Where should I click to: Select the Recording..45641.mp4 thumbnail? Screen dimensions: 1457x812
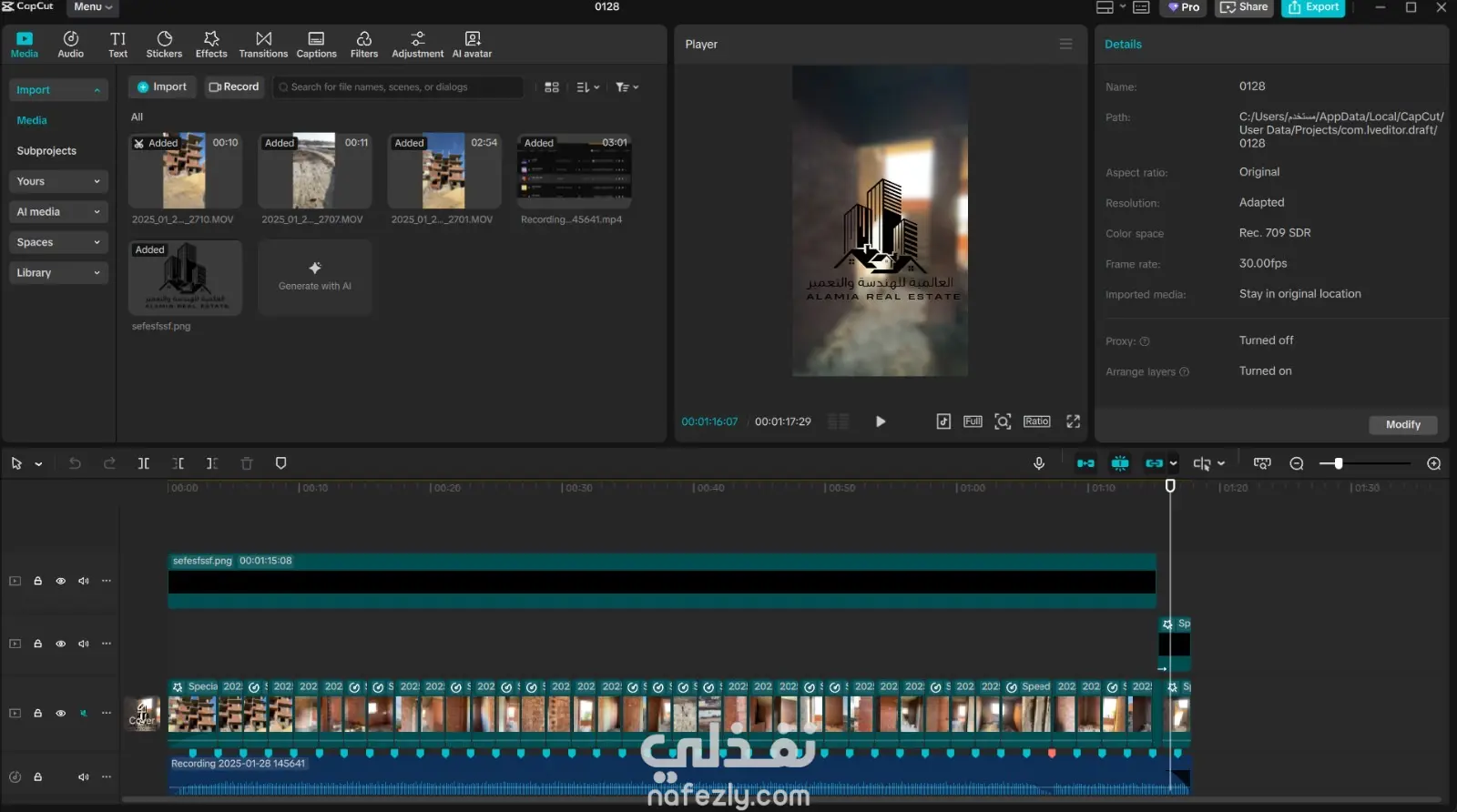click(574, 171)
